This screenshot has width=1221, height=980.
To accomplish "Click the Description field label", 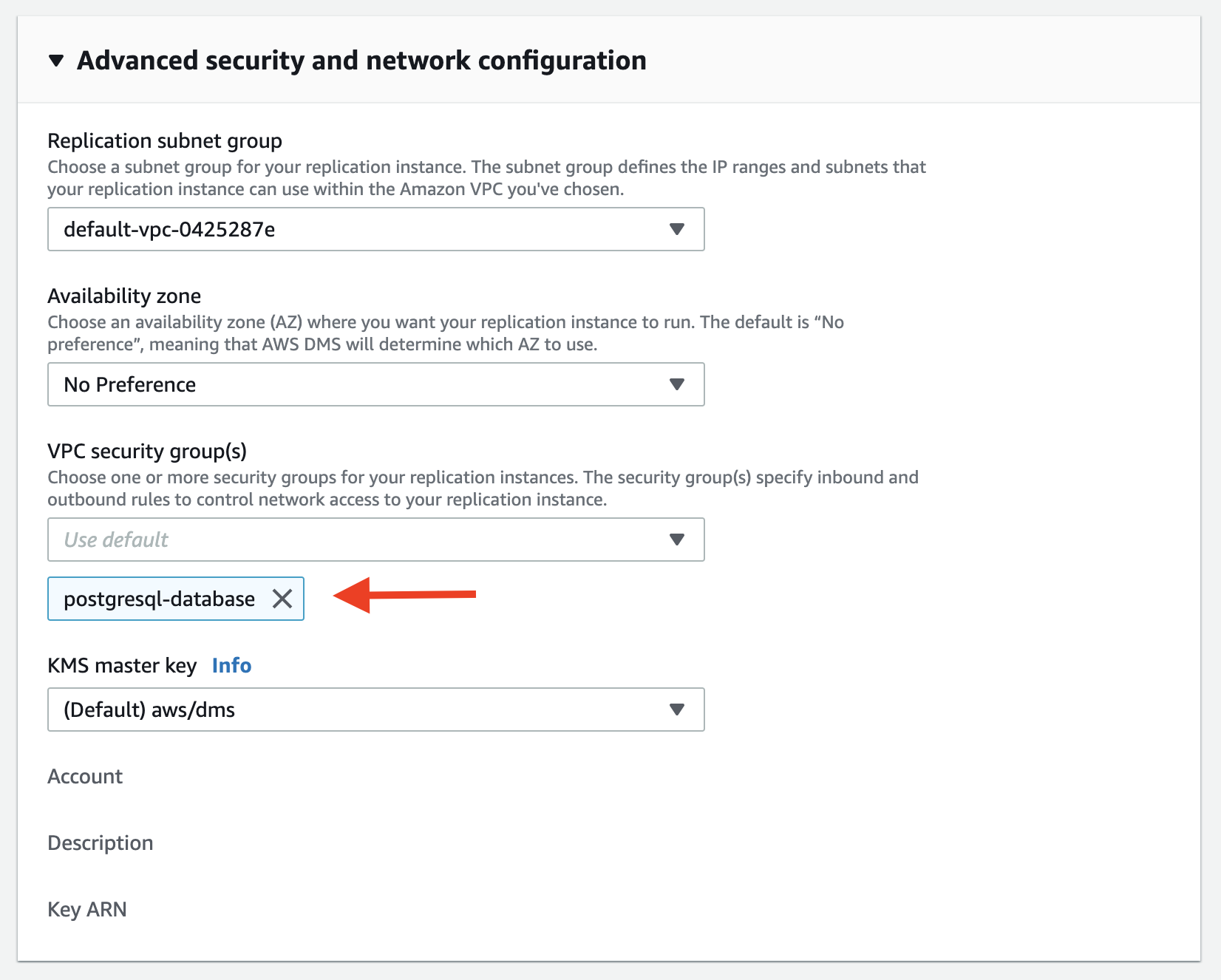I will coord(101,843).
